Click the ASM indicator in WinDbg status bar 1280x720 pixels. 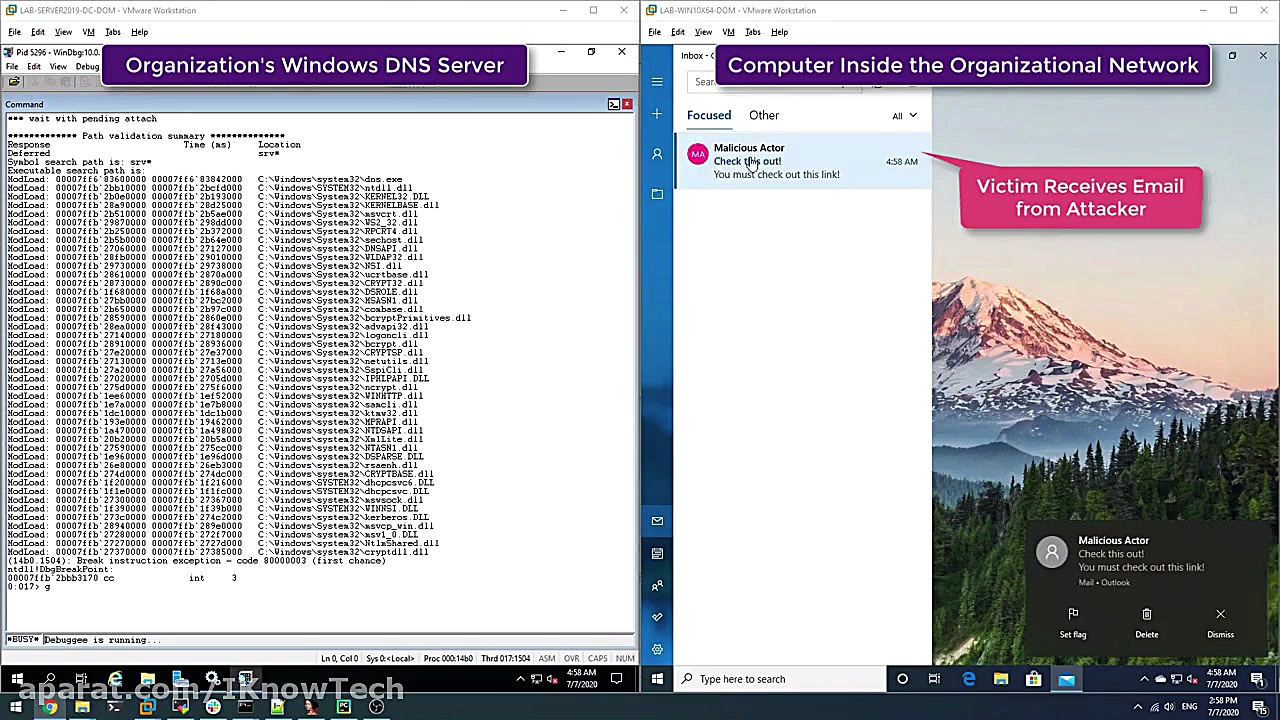(547, 658)
